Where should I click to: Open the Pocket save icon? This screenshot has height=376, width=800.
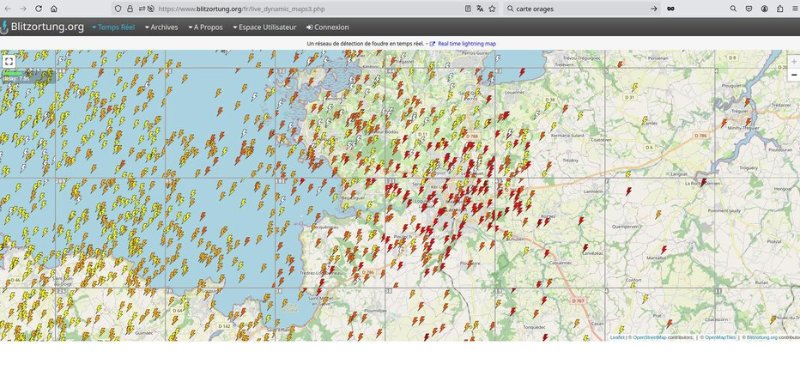(x=749, y=9)
